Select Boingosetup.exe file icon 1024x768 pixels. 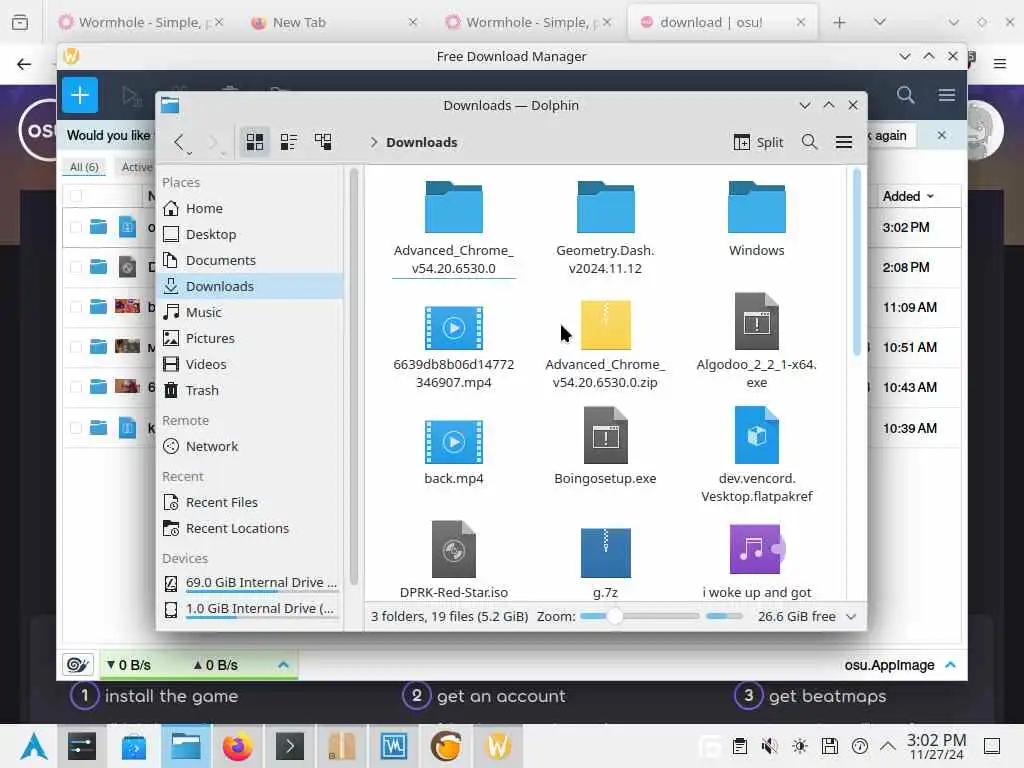pyautogui.click(x=605, y=436)
